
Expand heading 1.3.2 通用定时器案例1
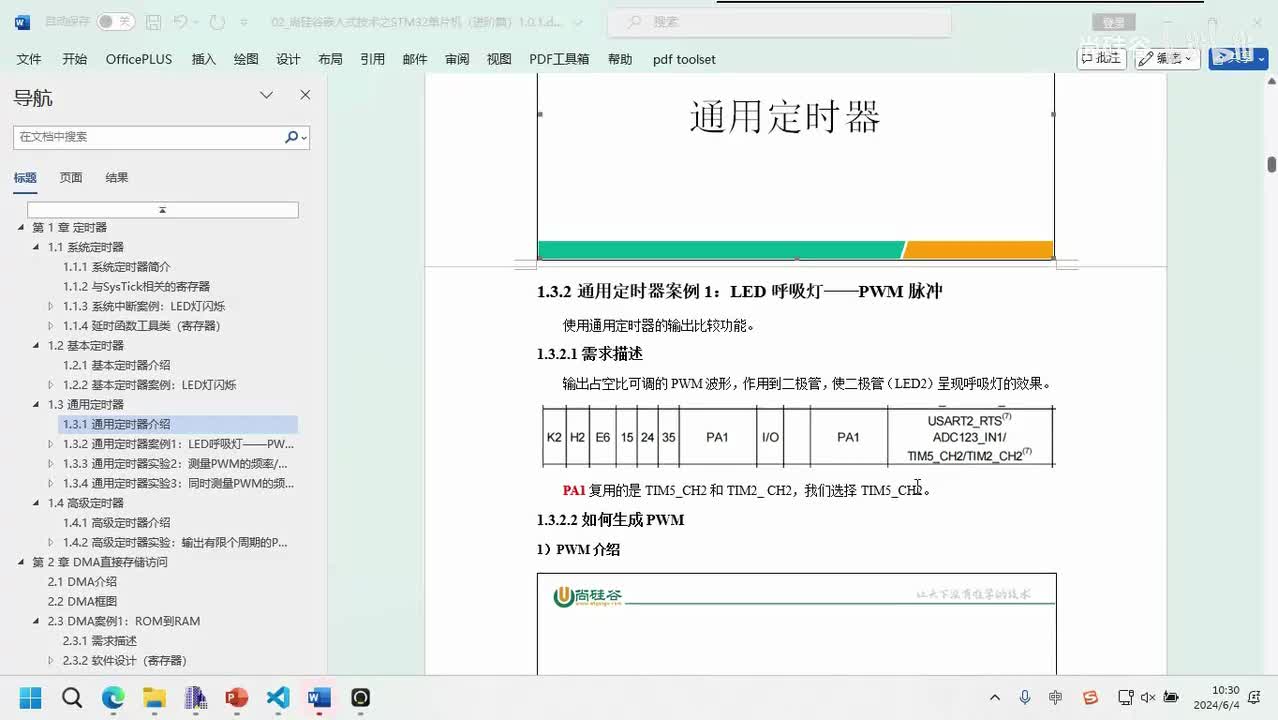[x=52, y=444]
